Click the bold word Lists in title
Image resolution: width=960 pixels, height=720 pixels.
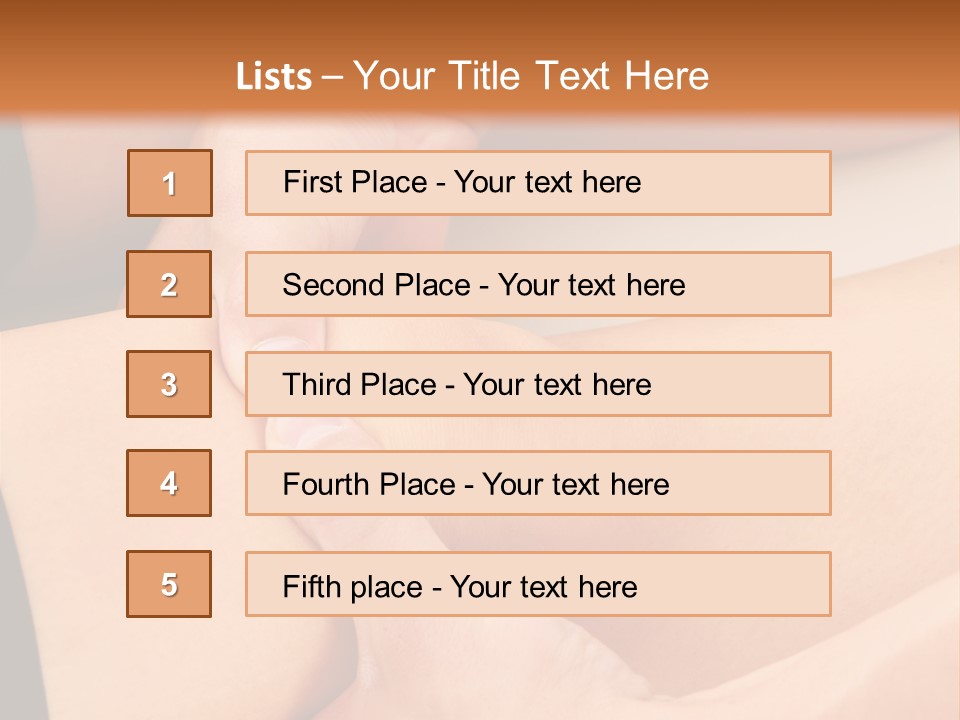coord(274,76)
